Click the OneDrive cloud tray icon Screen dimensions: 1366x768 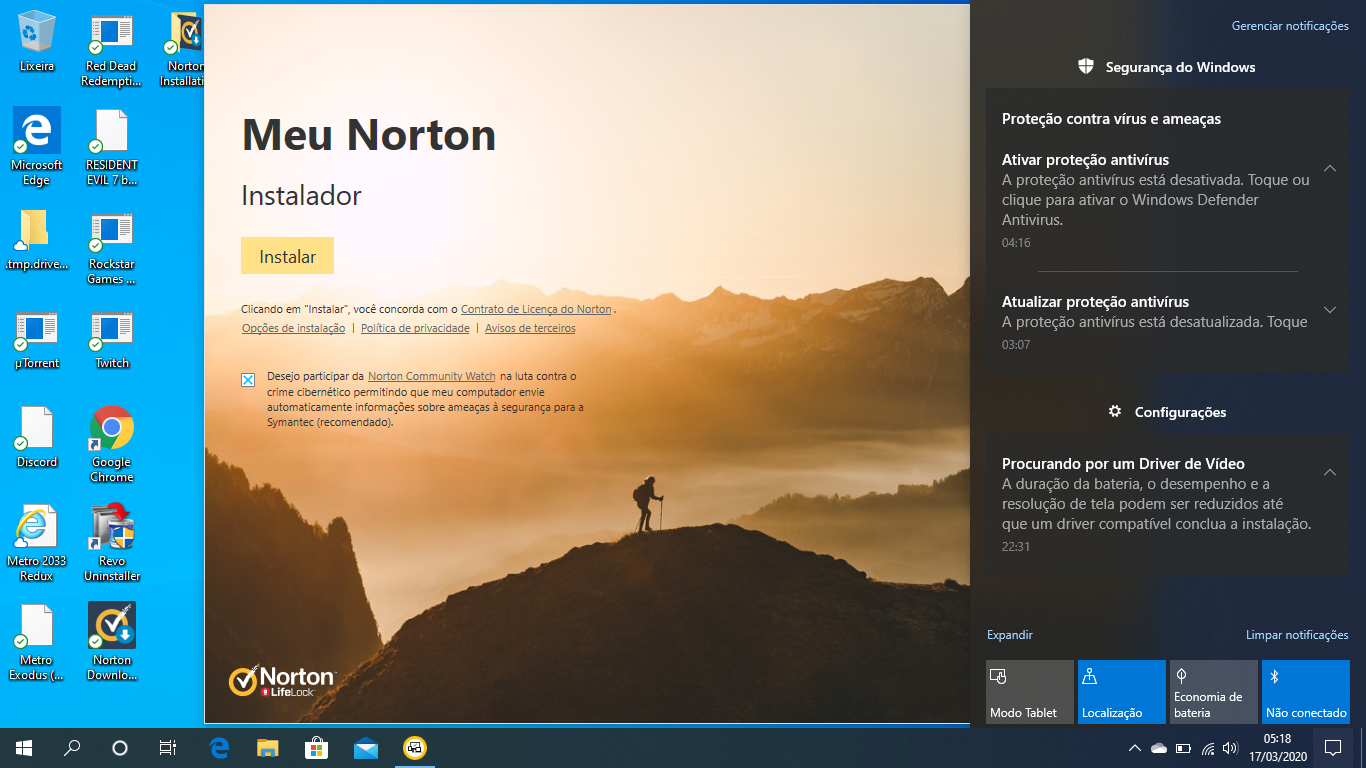click(x=1159, y=748)
